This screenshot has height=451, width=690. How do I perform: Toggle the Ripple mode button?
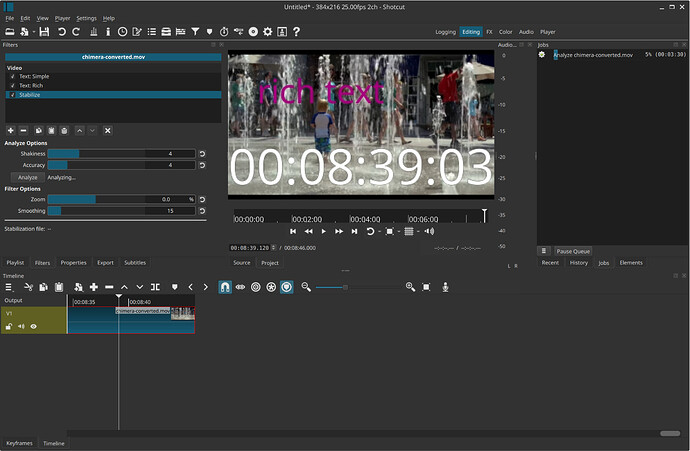click(x=256, y=287)
